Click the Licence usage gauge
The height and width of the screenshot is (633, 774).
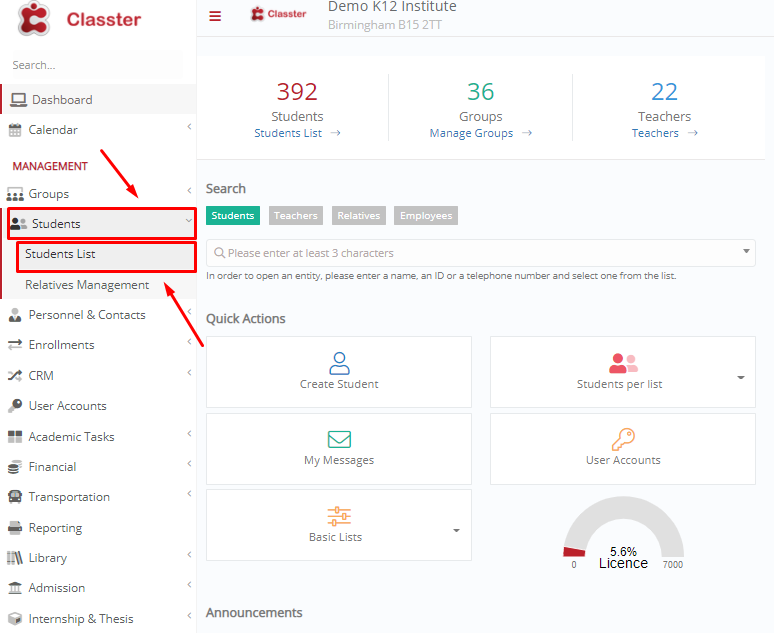click(x=624, y=533)
